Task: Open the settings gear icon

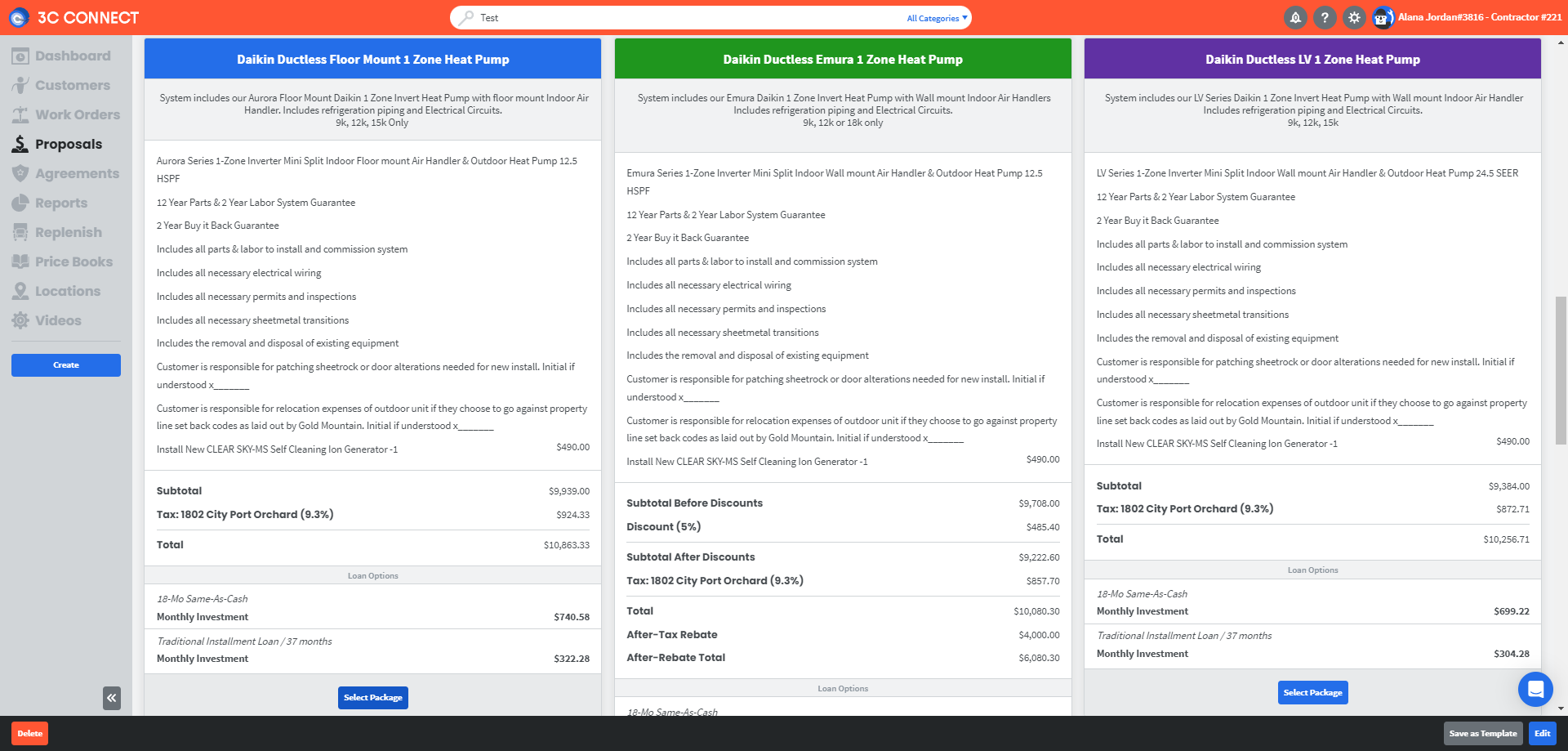Action: click(1354, 17)
